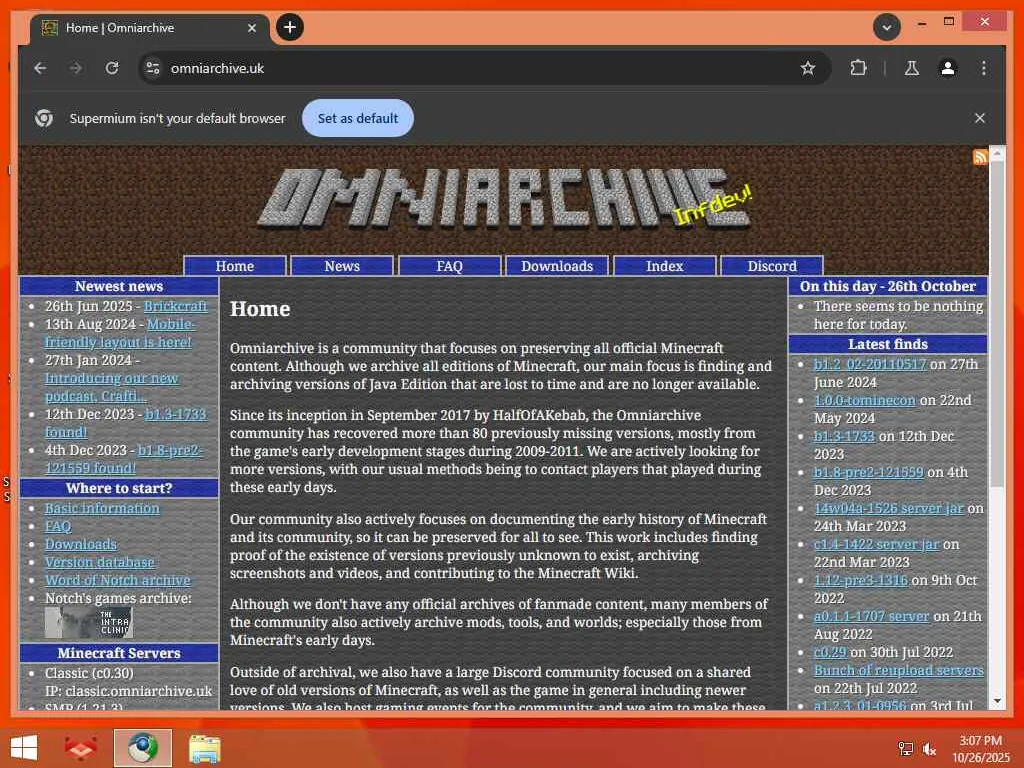Open 1.0.0-tominecon latest find link
Image resolution: width=1024 pixels, height=768 pixels.
coord(864,400)
